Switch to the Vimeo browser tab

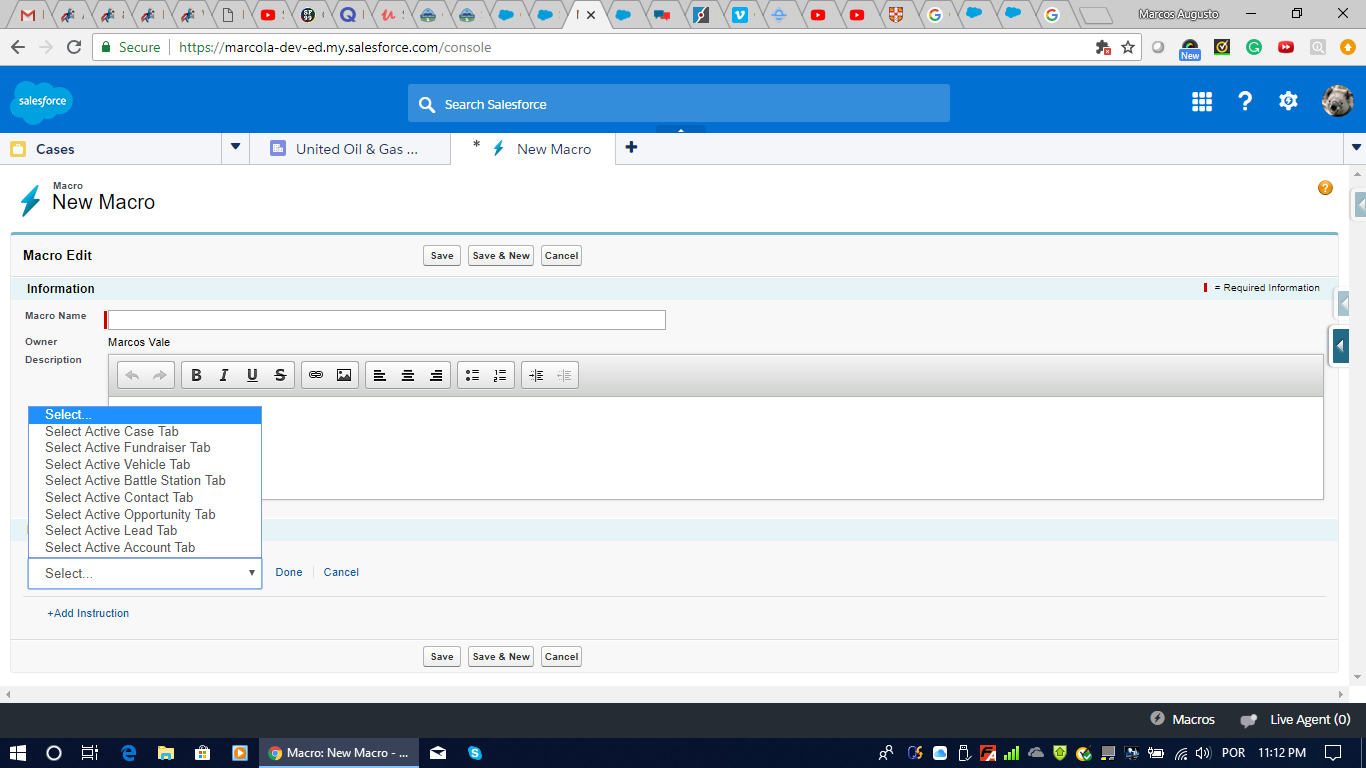coord(740,15)
